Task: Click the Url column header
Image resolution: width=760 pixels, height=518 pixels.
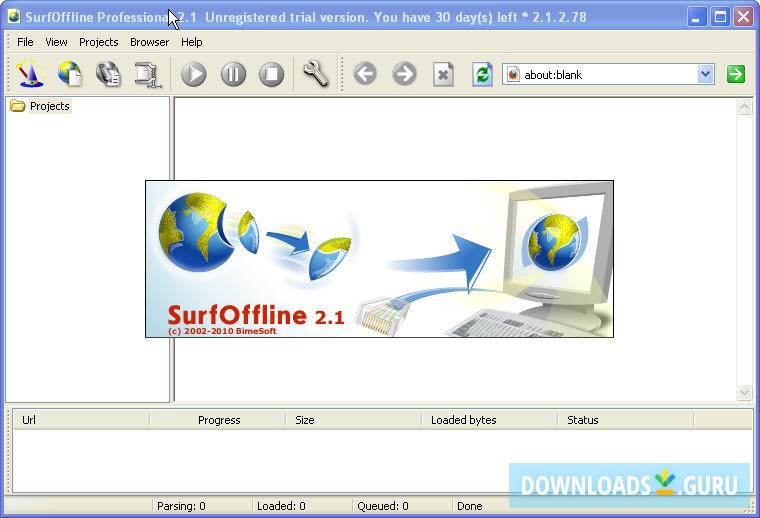Action: click(81, 420)
